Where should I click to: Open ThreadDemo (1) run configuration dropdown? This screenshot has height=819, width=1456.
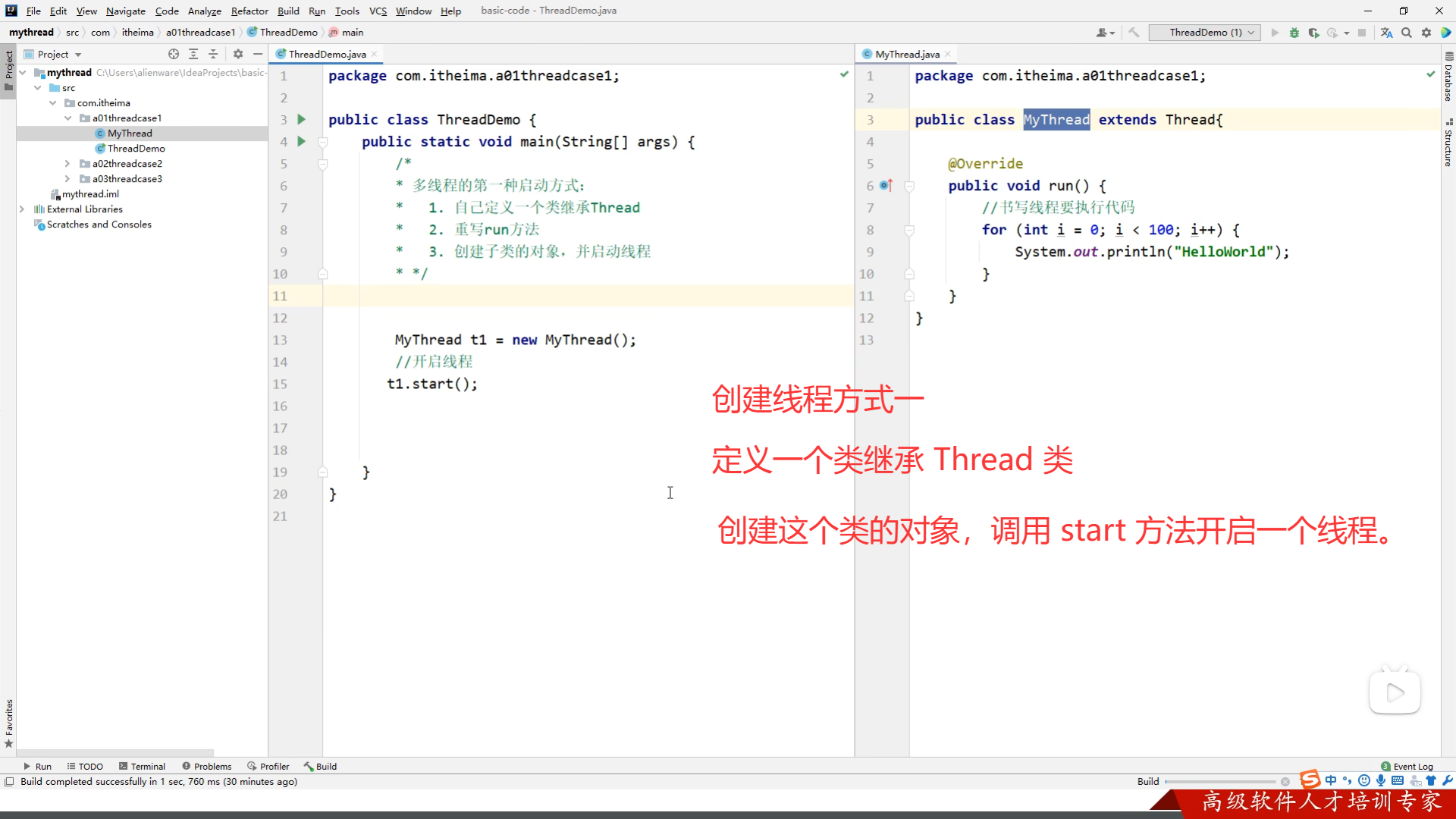click(1204, 33)
